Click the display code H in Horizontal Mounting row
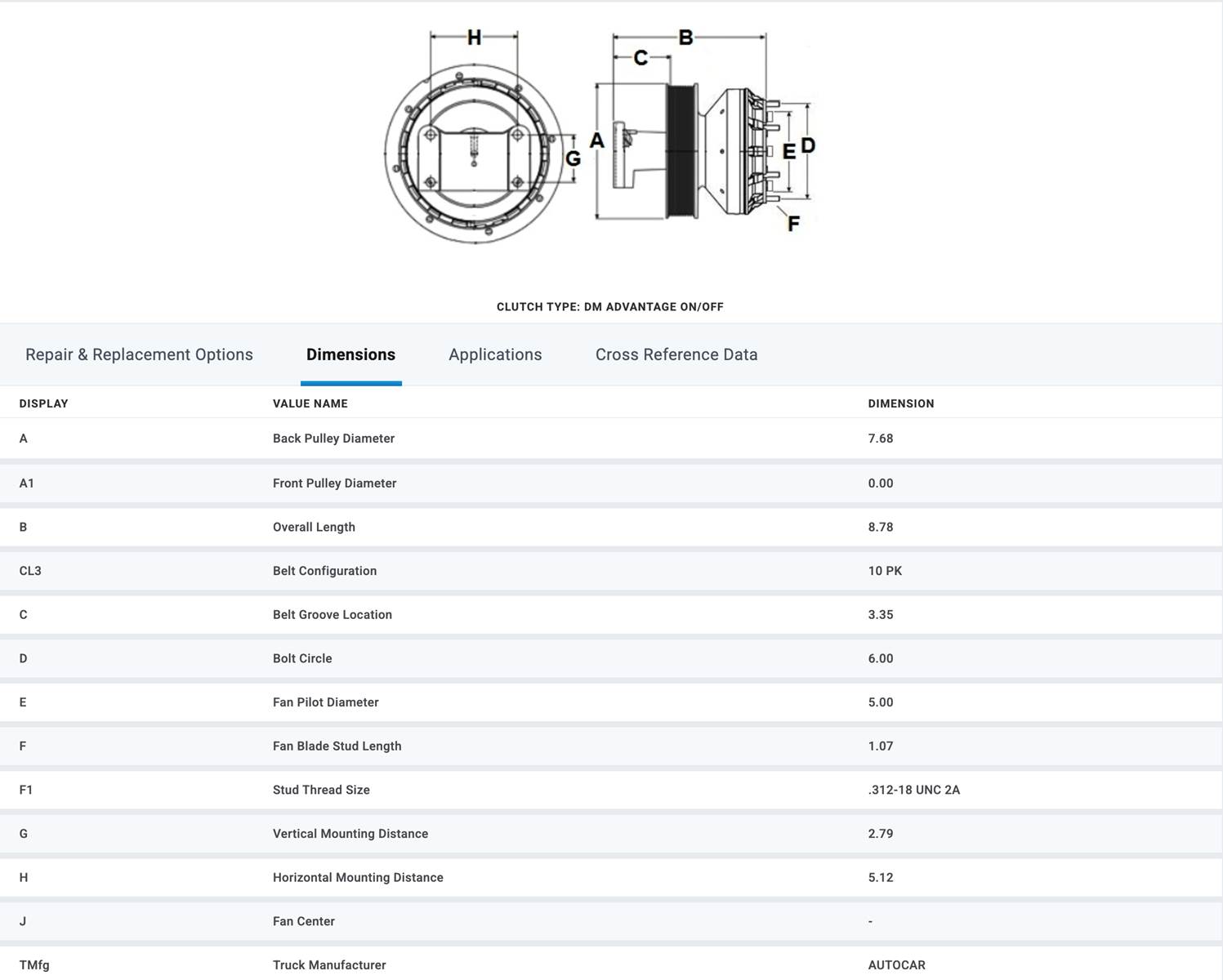 point(24,878)
